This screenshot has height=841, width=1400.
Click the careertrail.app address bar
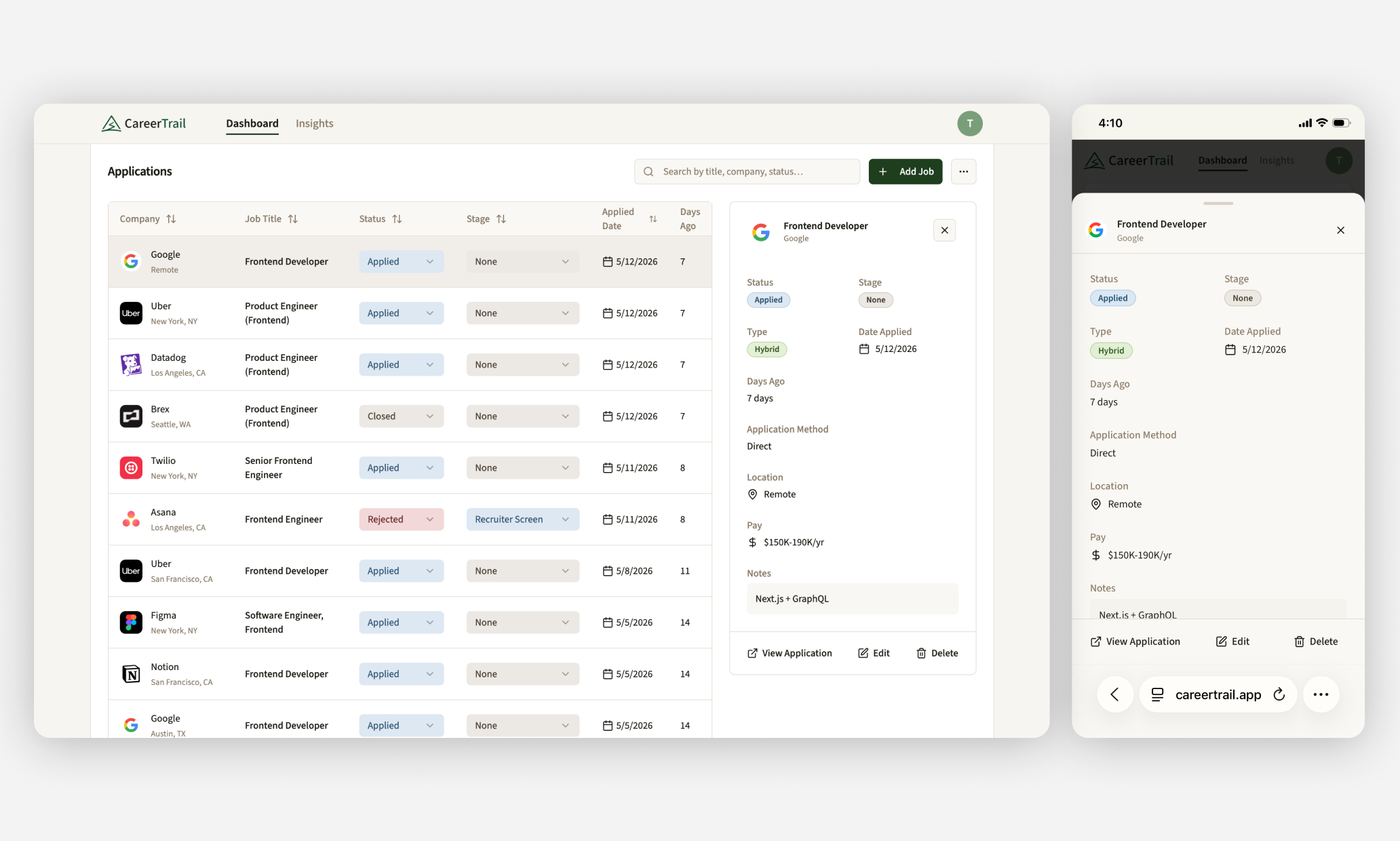coord(1218,694)
